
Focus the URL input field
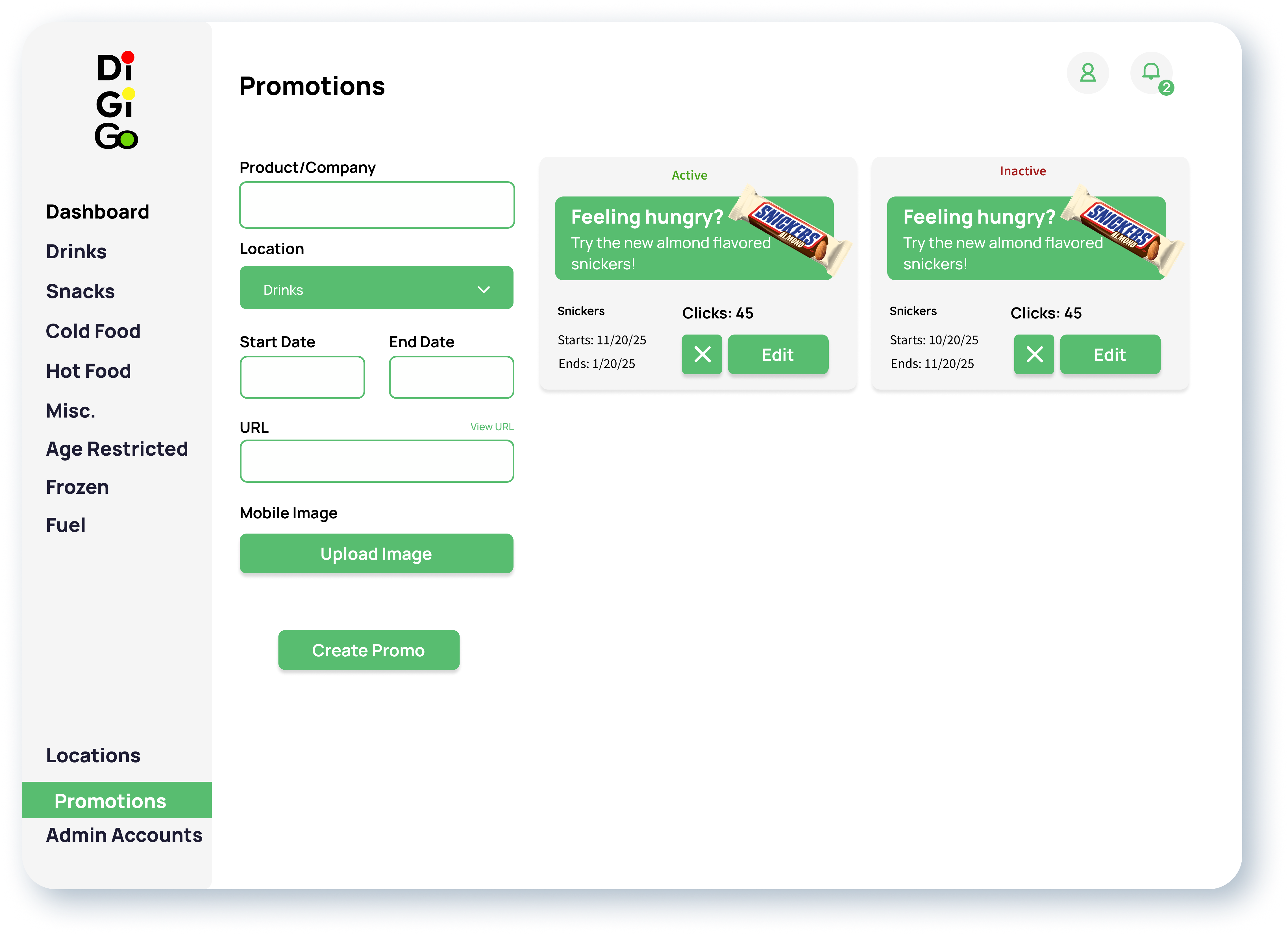[x=377, y=461]
